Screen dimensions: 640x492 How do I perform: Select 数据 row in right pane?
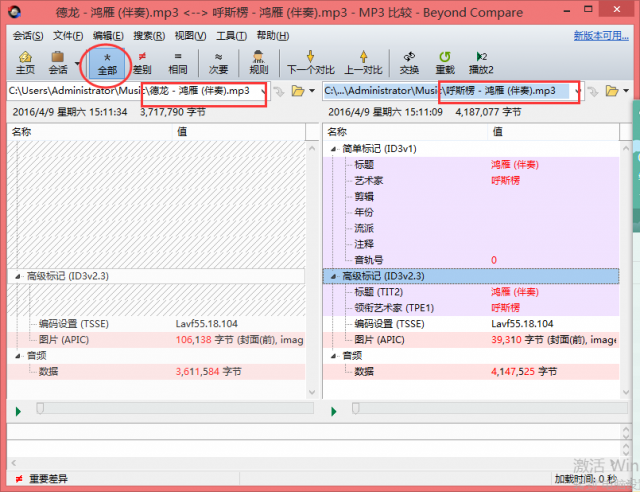click(471, 372)
